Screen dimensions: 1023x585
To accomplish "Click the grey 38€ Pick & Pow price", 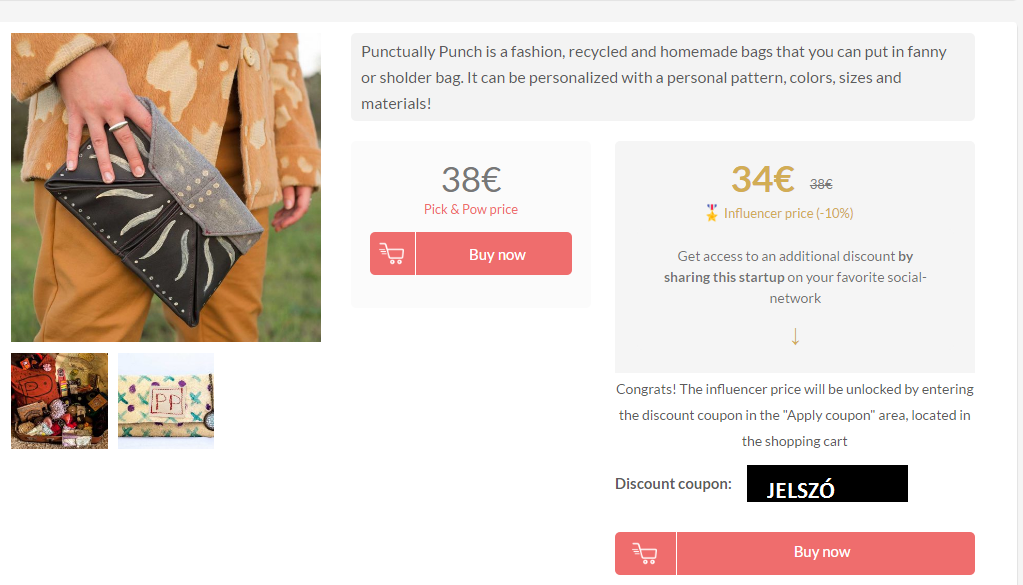I will 471,180.
